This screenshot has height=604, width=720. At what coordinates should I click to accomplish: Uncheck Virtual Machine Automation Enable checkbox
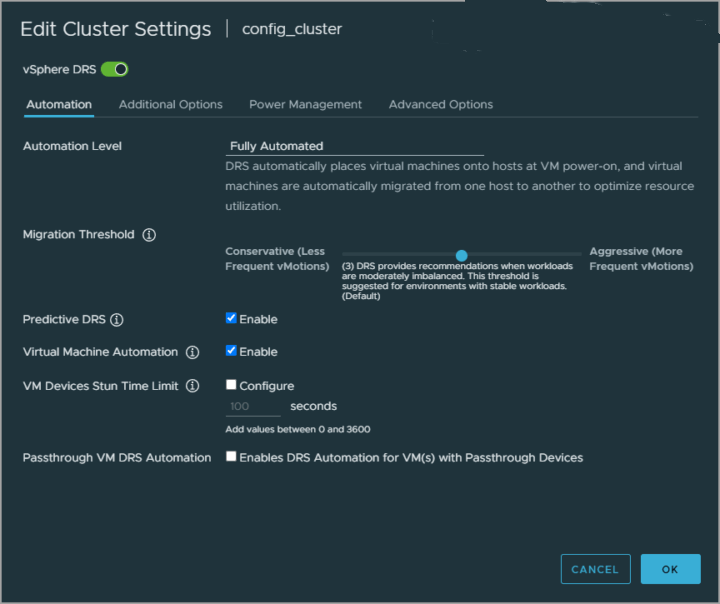coord(231,351)
